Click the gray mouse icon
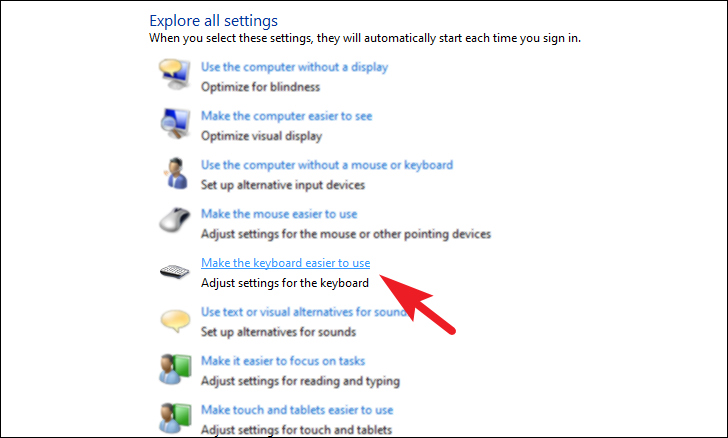The height and width of the screenshot is (438, 728). point(175,220)
